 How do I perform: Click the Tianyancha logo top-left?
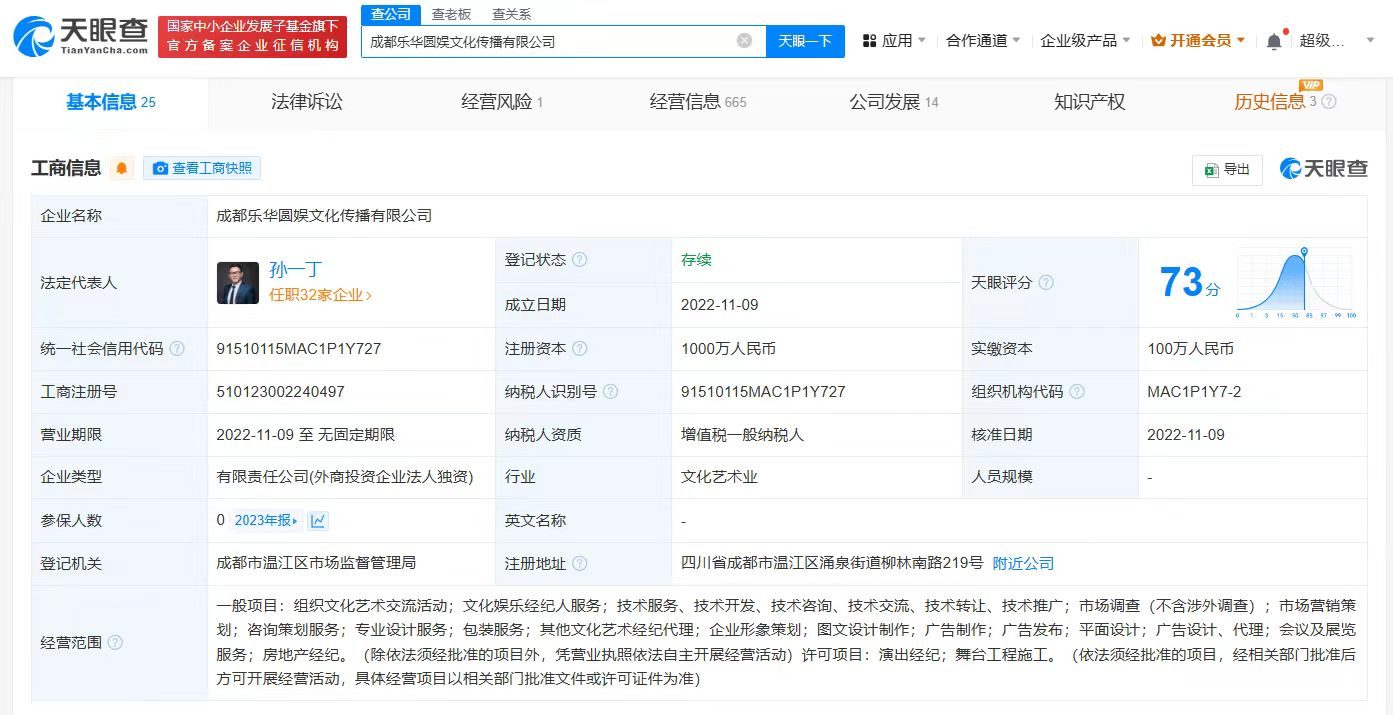pyautogui.click(x=75, y=35)
